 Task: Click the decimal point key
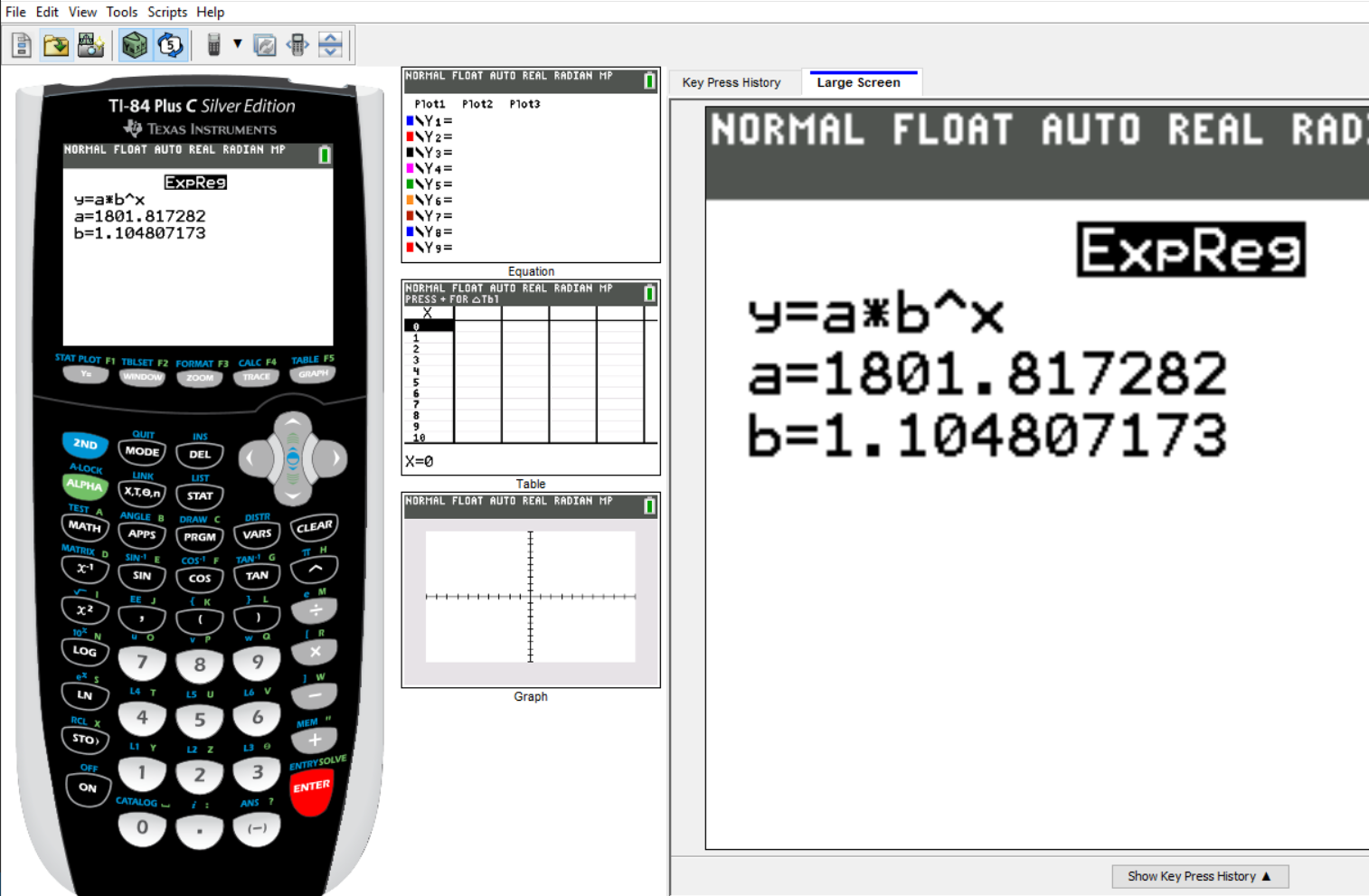click(200, 831)
